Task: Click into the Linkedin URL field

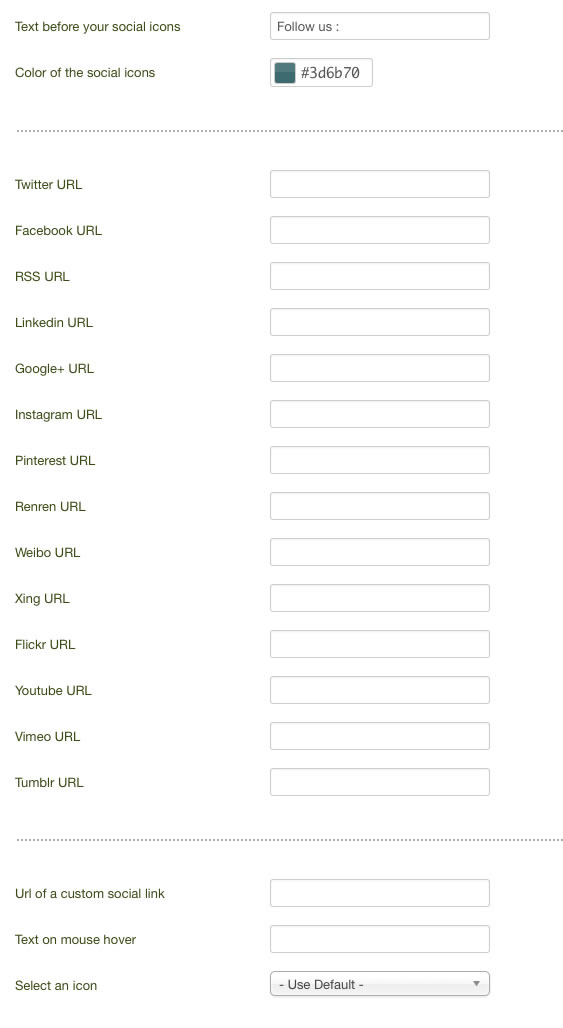Action: [379, 322]
